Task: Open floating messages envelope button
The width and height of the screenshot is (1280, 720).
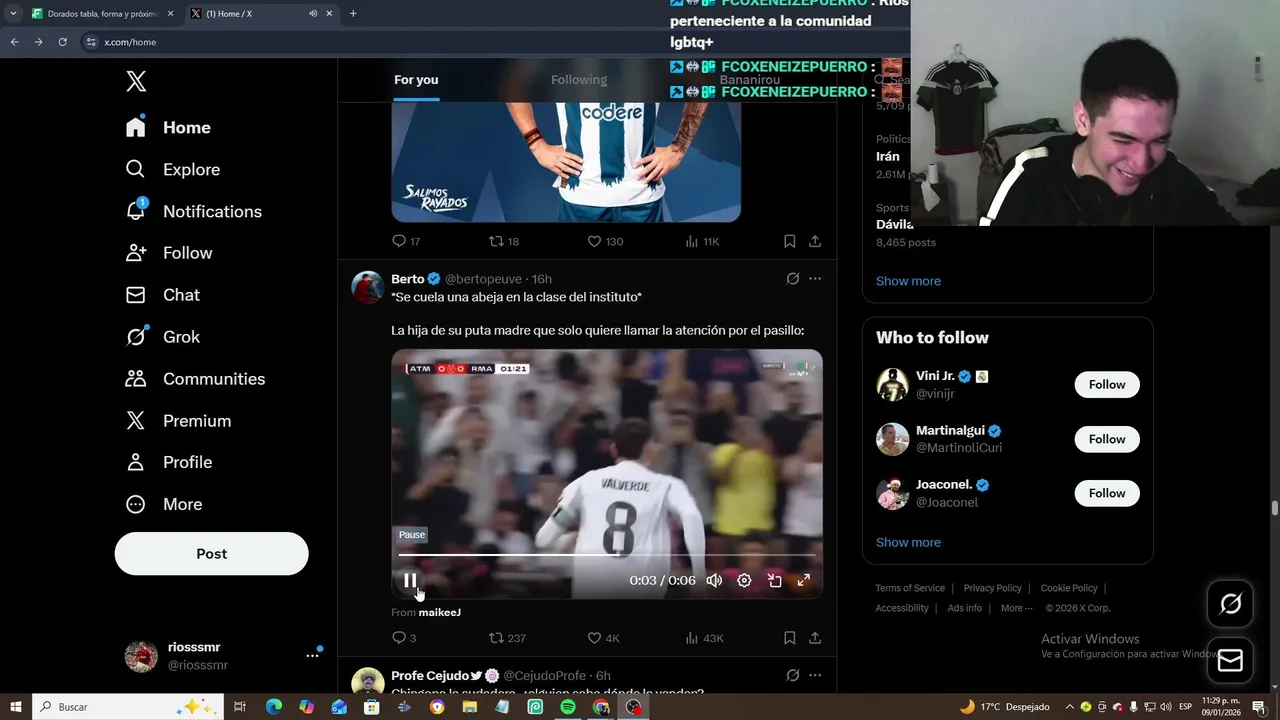Action: pos(1230,661)
